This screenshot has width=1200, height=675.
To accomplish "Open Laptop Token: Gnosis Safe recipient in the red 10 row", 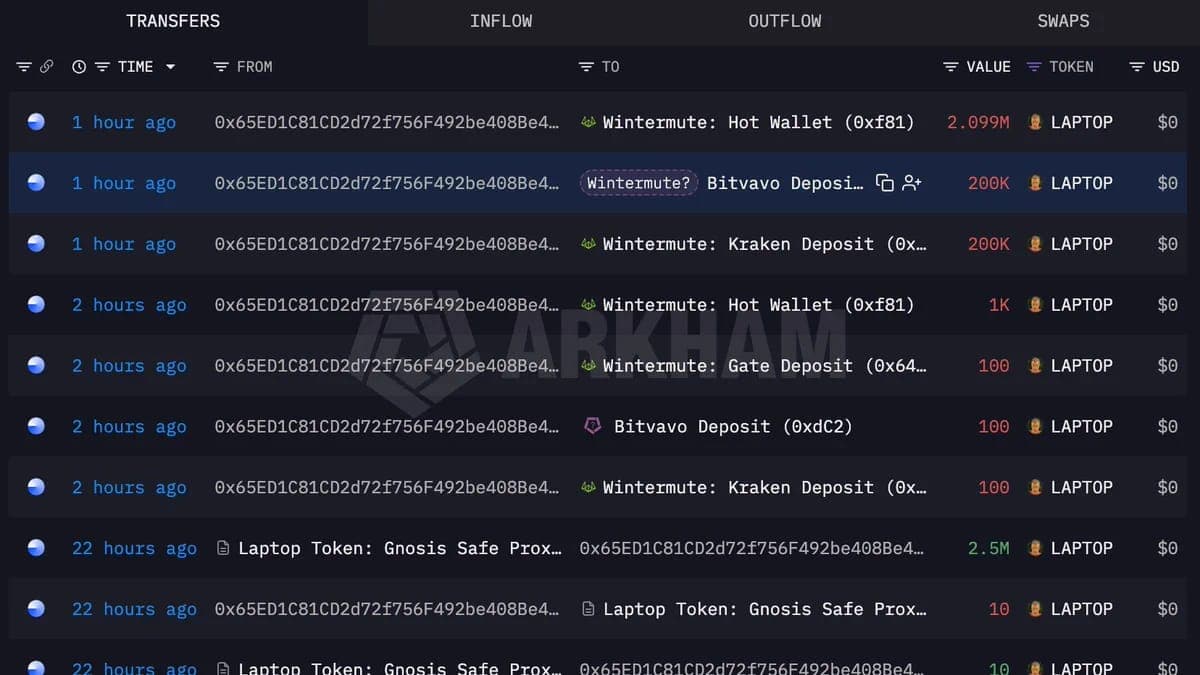I will coord(764,609).
